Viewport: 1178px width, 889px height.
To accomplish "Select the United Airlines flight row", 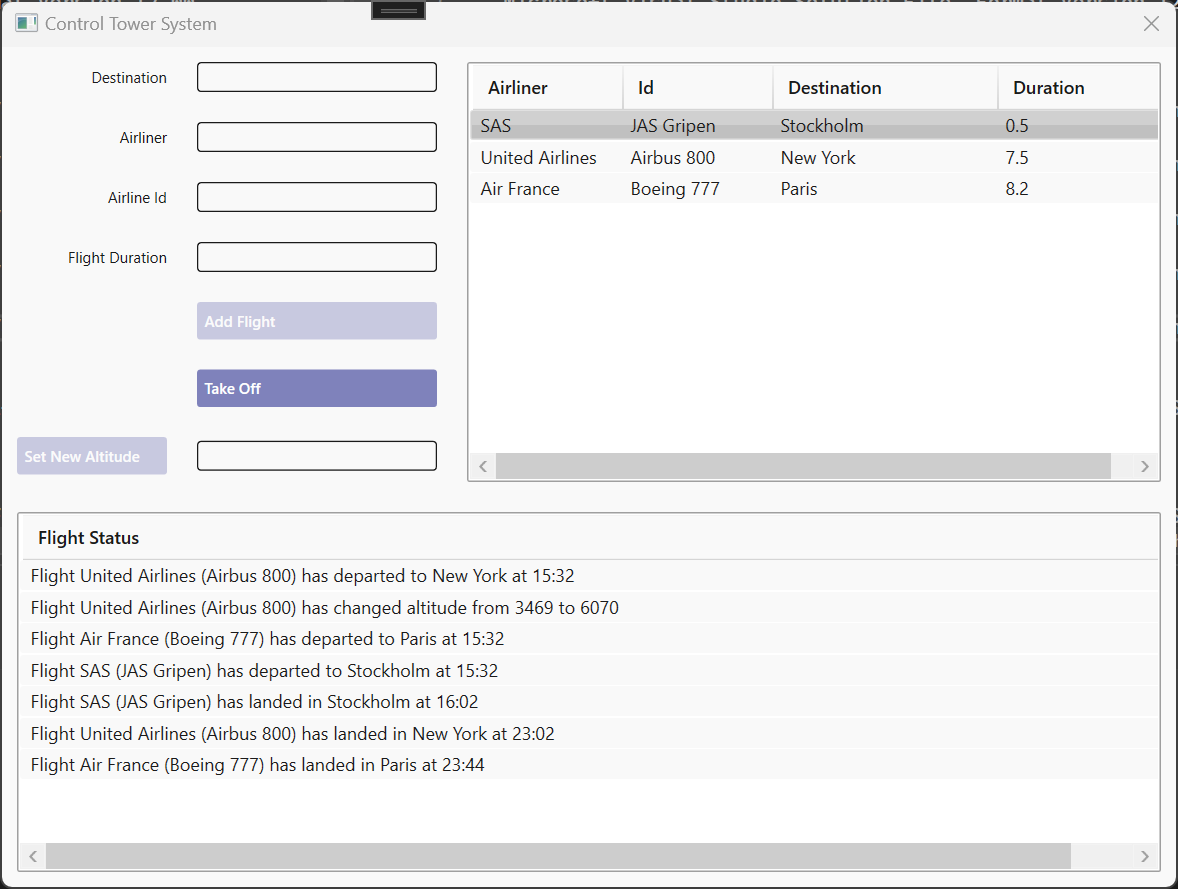I will tap(814, 158).
